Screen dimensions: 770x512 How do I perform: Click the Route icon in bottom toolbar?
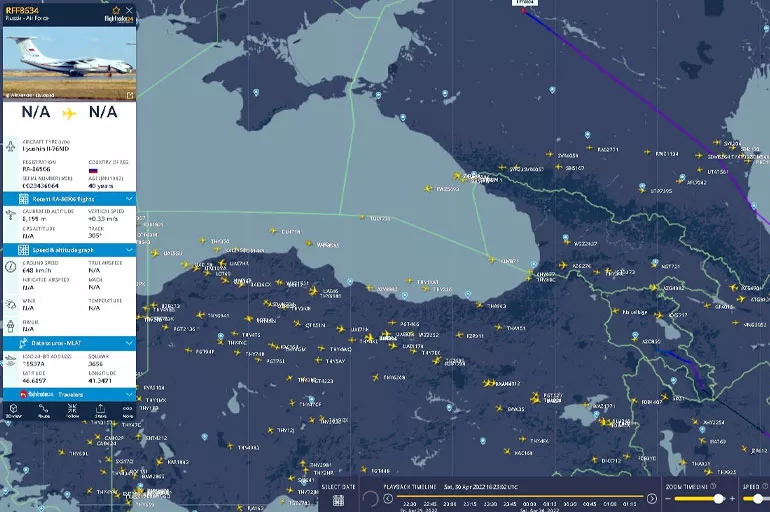[x=43, y=410]
